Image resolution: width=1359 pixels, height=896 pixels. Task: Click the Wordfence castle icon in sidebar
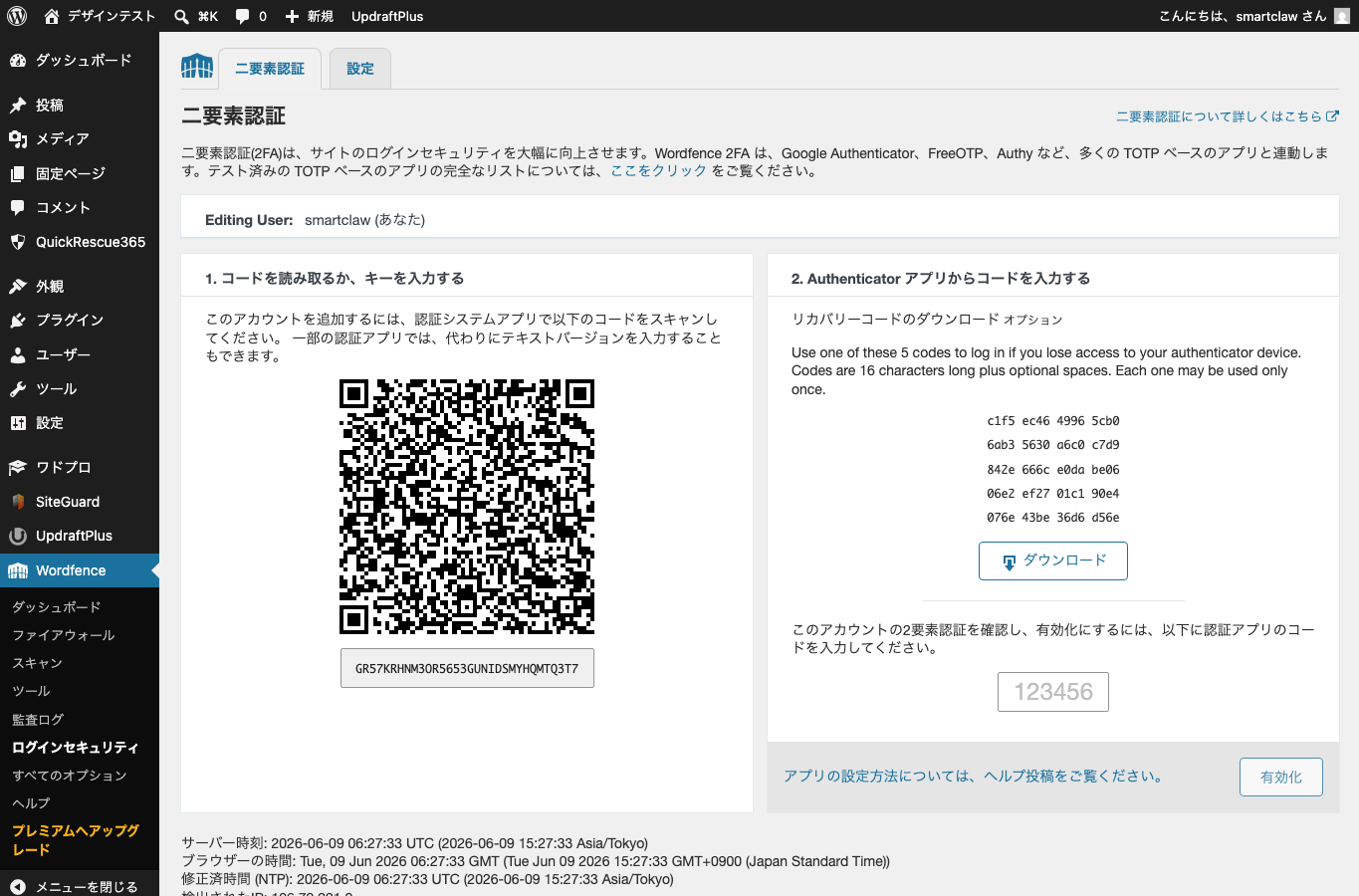(x=18, y=570)
